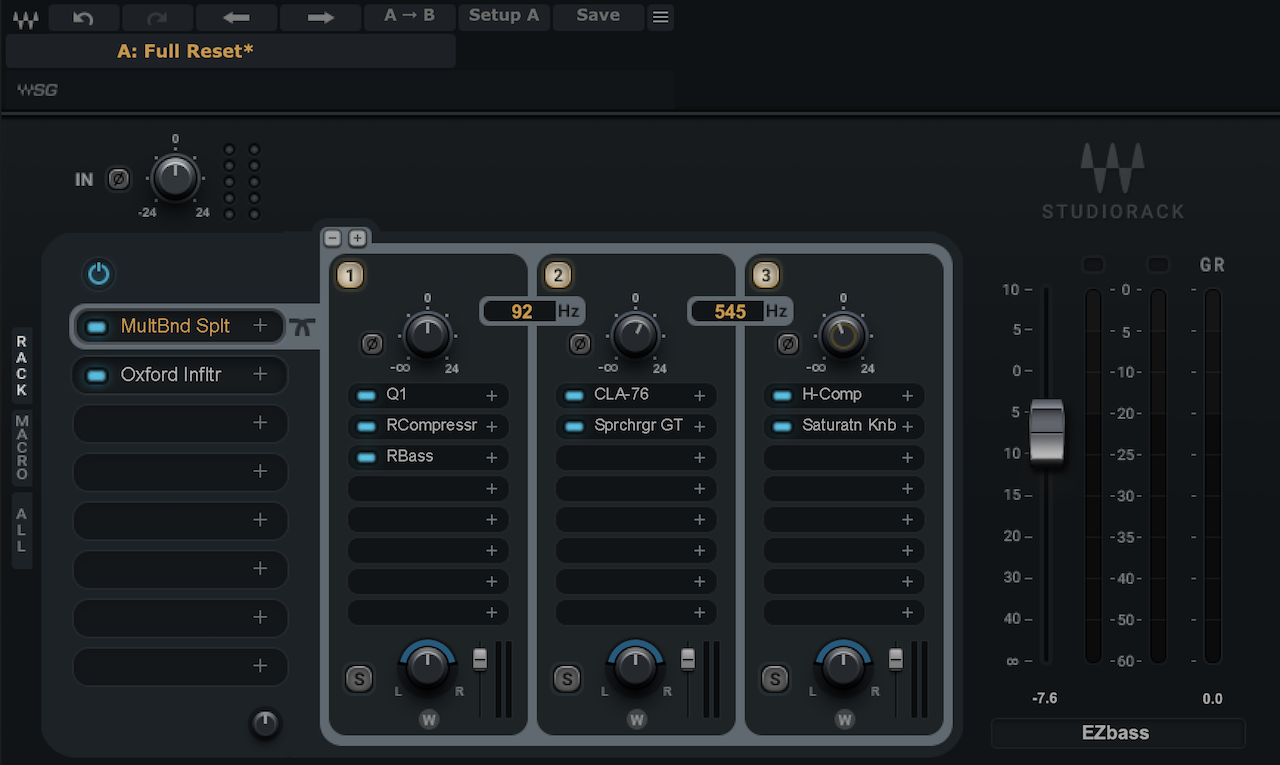This screenshot has height=765, width=1280.
Task: Click the Oxford Infltr plugin name
Action: (171, 375)
